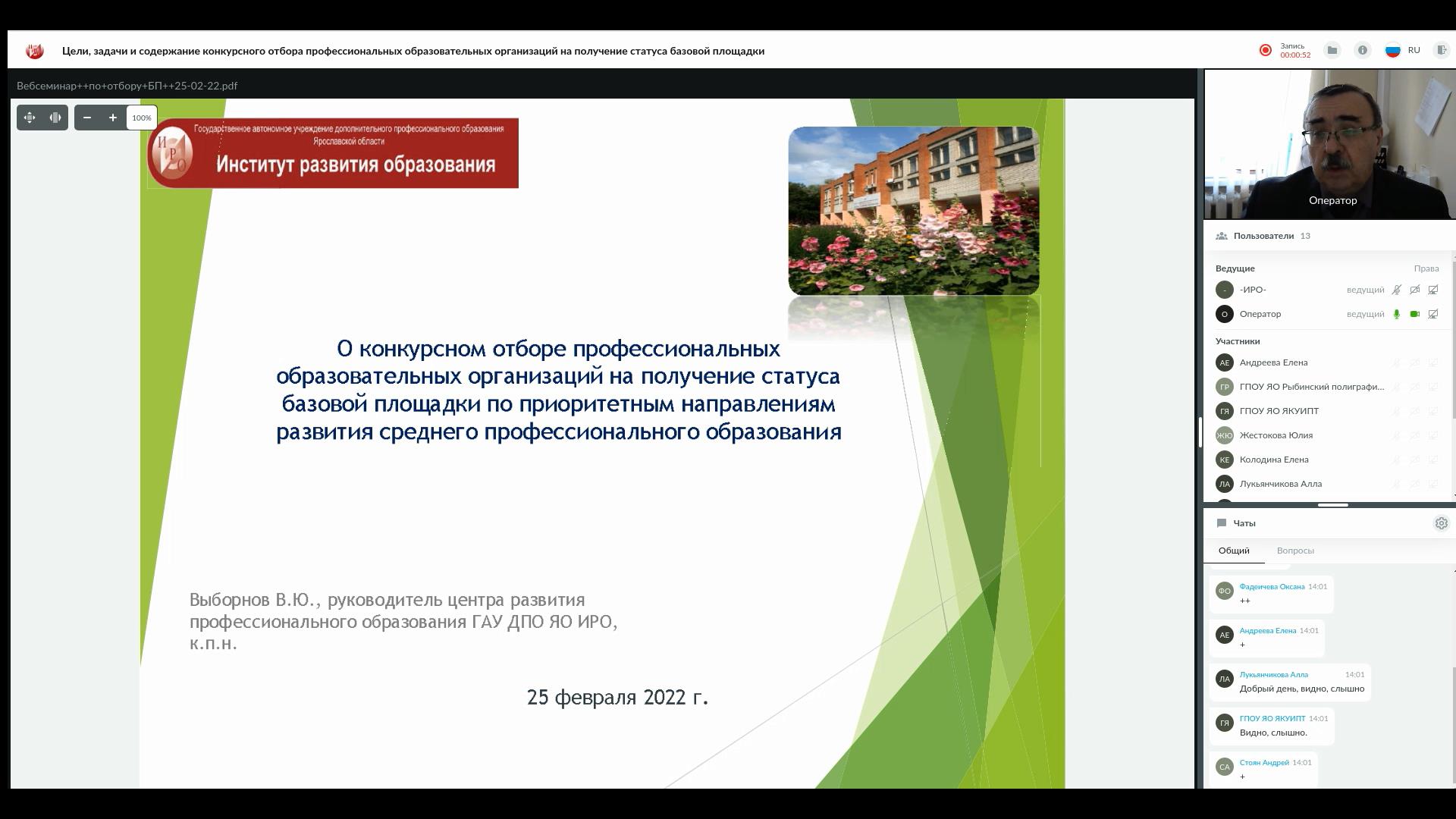The image size is (1456, 819).
Task: Click the webinar logo in the header
Action: (34, 51)
